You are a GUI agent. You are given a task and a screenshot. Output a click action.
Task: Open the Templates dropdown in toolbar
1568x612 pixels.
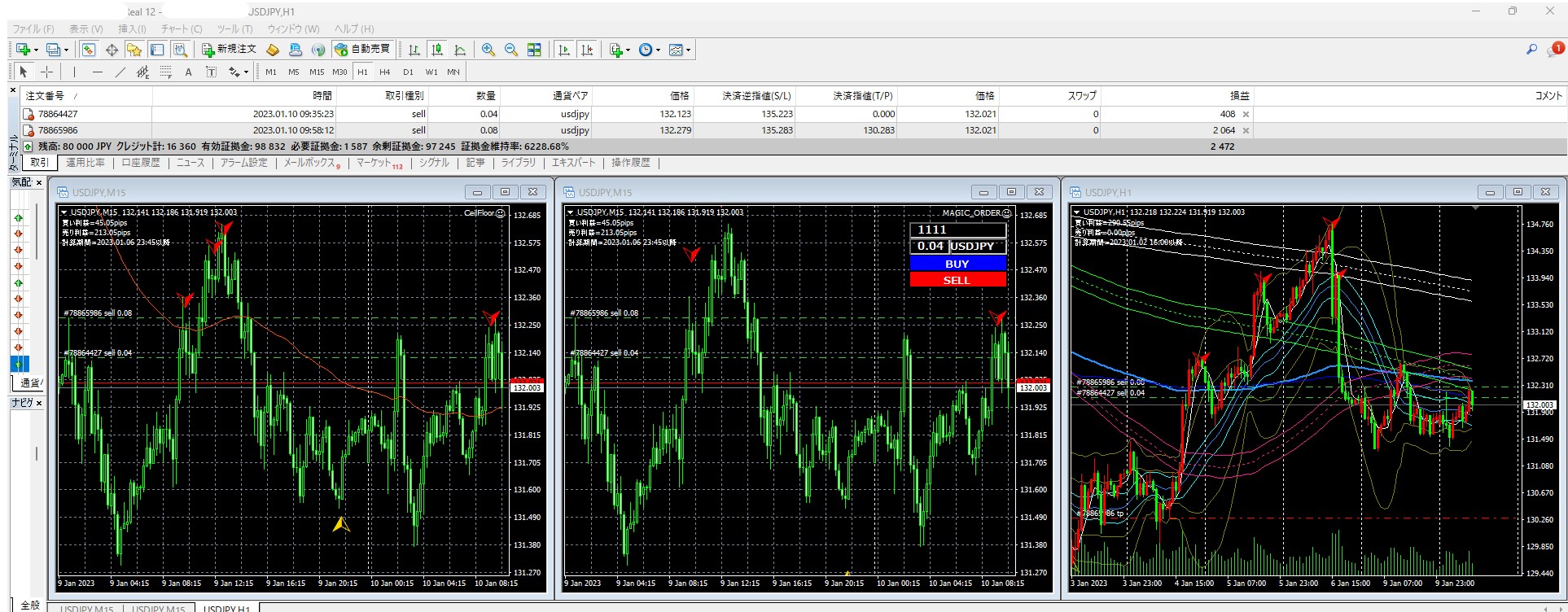pyautogui.click(x=679, y=50)
